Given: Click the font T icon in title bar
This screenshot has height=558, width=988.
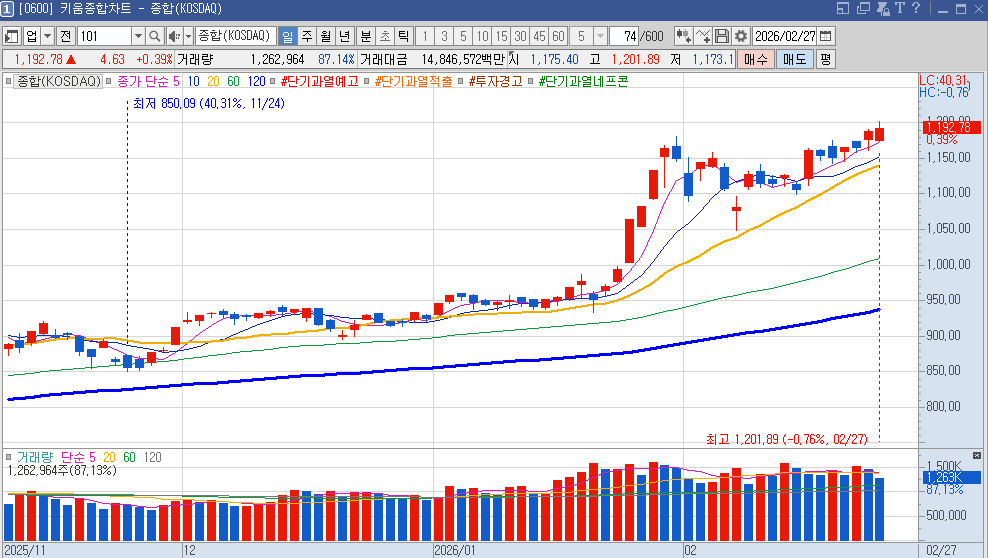Looking at the screenshot, I should coord(900,9).
